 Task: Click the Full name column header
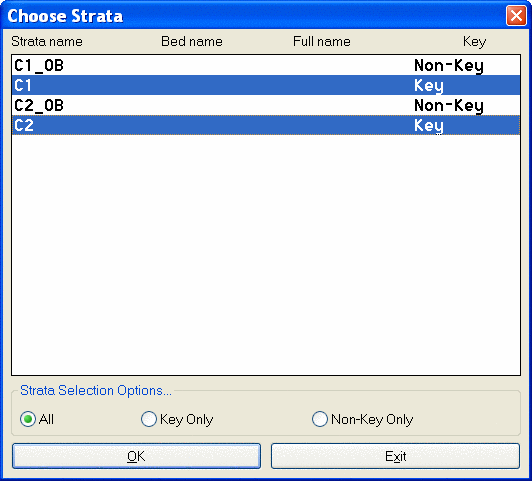(x=322, y=41)
